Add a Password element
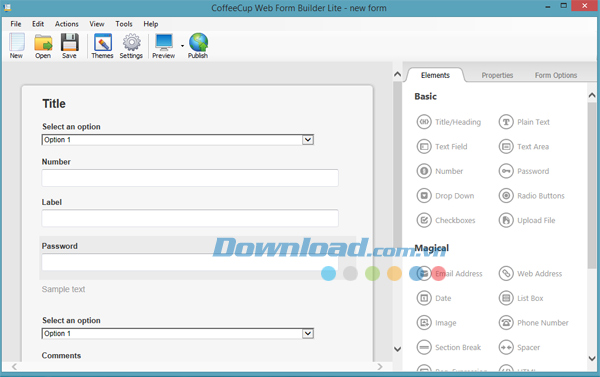 pos(523,171)
